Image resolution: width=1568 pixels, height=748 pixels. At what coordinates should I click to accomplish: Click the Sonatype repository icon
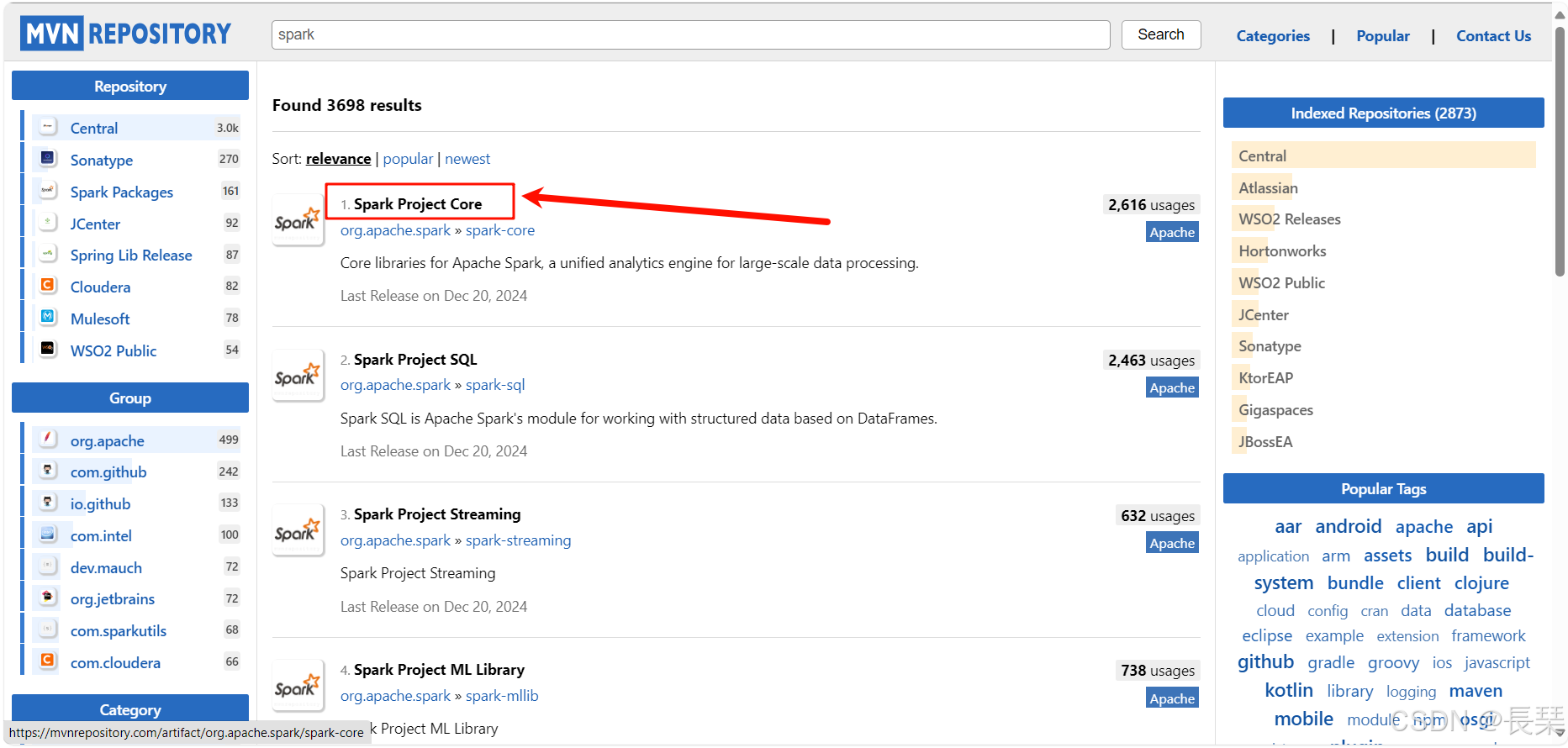click(48, 159)
